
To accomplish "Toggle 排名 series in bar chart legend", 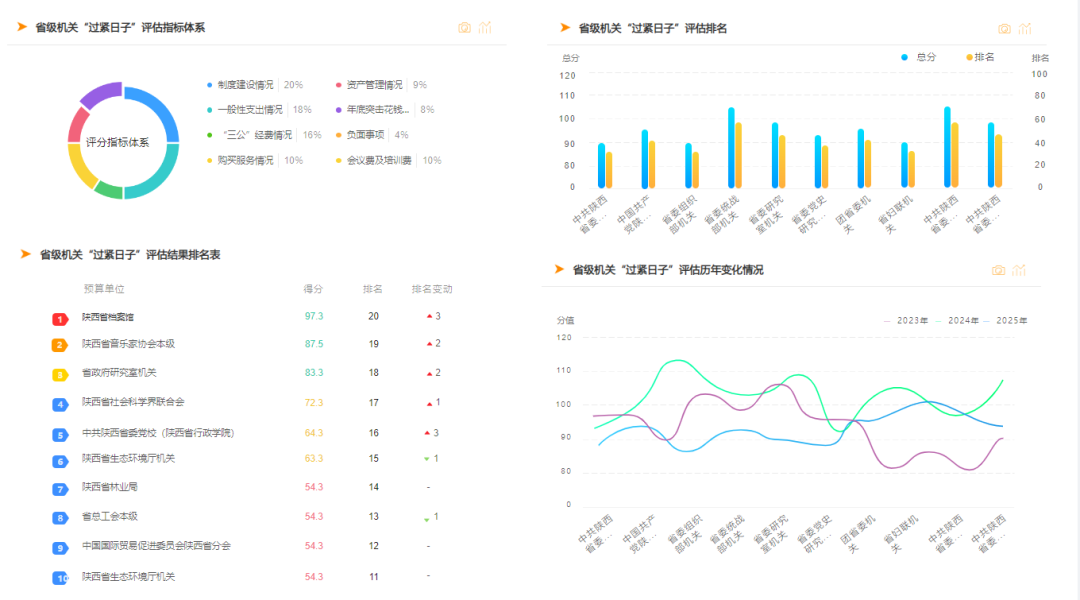I will (980, 57).
